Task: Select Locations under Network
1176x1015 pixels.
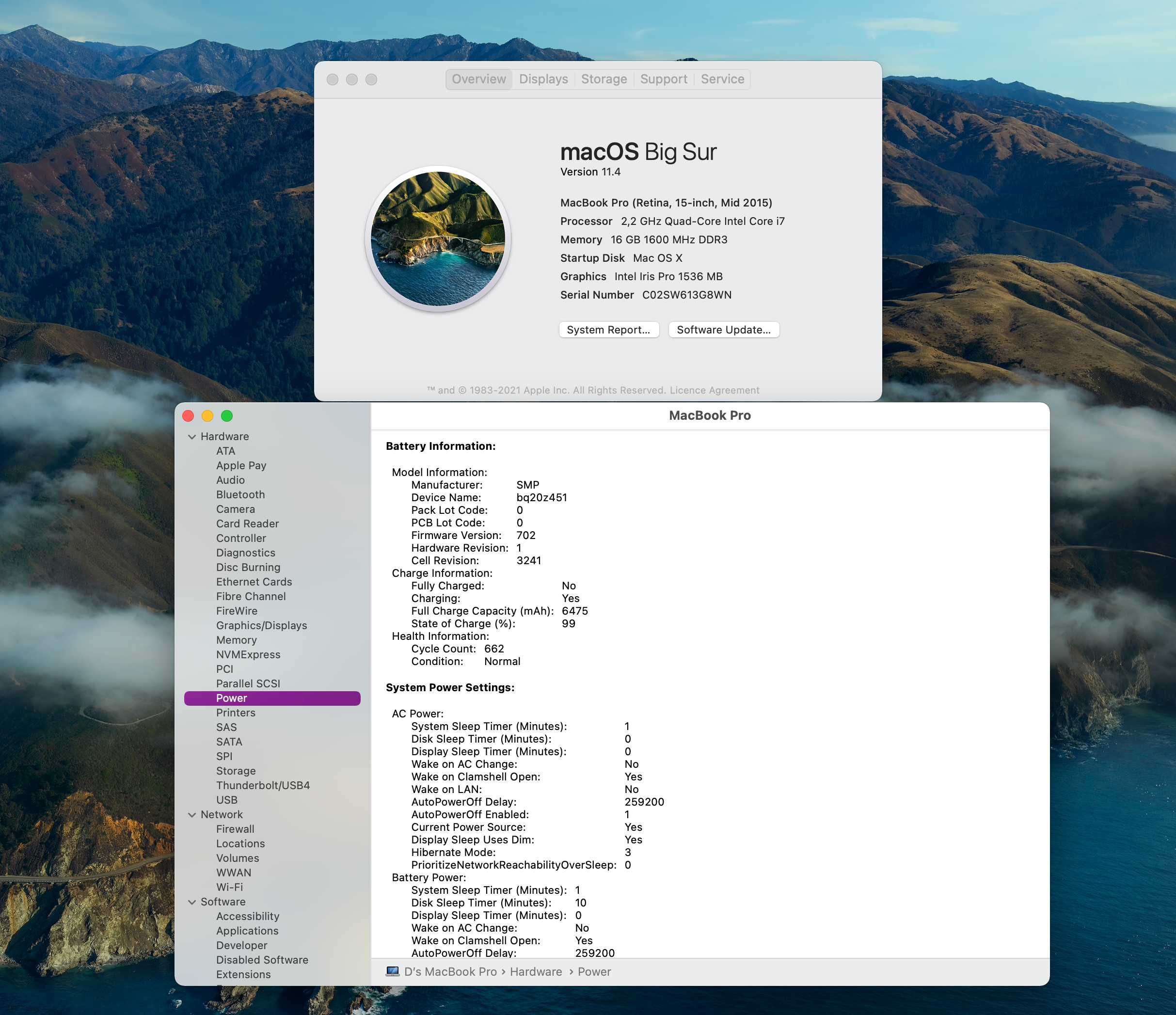Action: pos(240,844)
